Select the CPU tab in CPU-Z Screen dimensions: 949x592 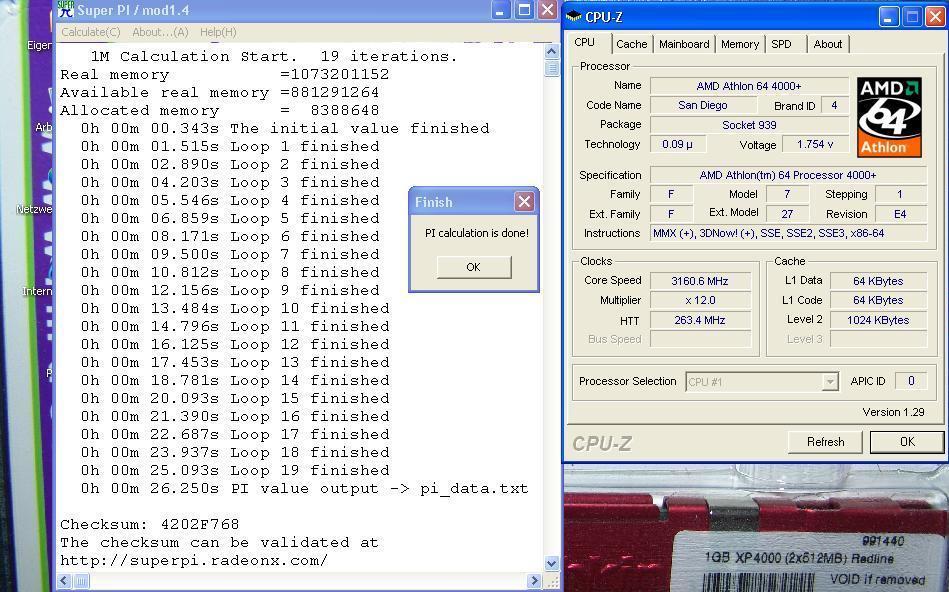(585, 42)
